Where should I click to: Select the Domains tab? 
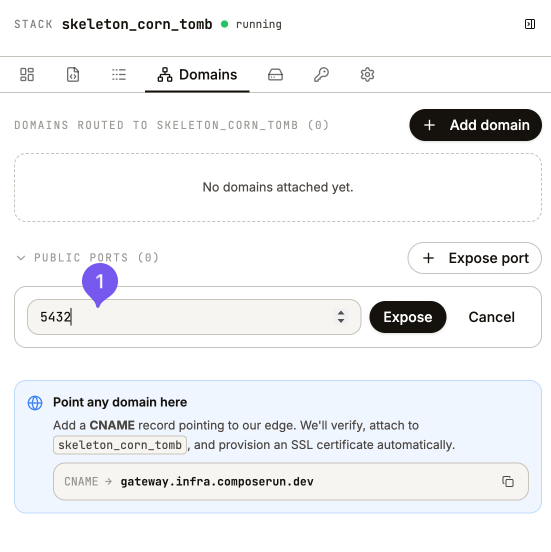(x=197, y=75)
